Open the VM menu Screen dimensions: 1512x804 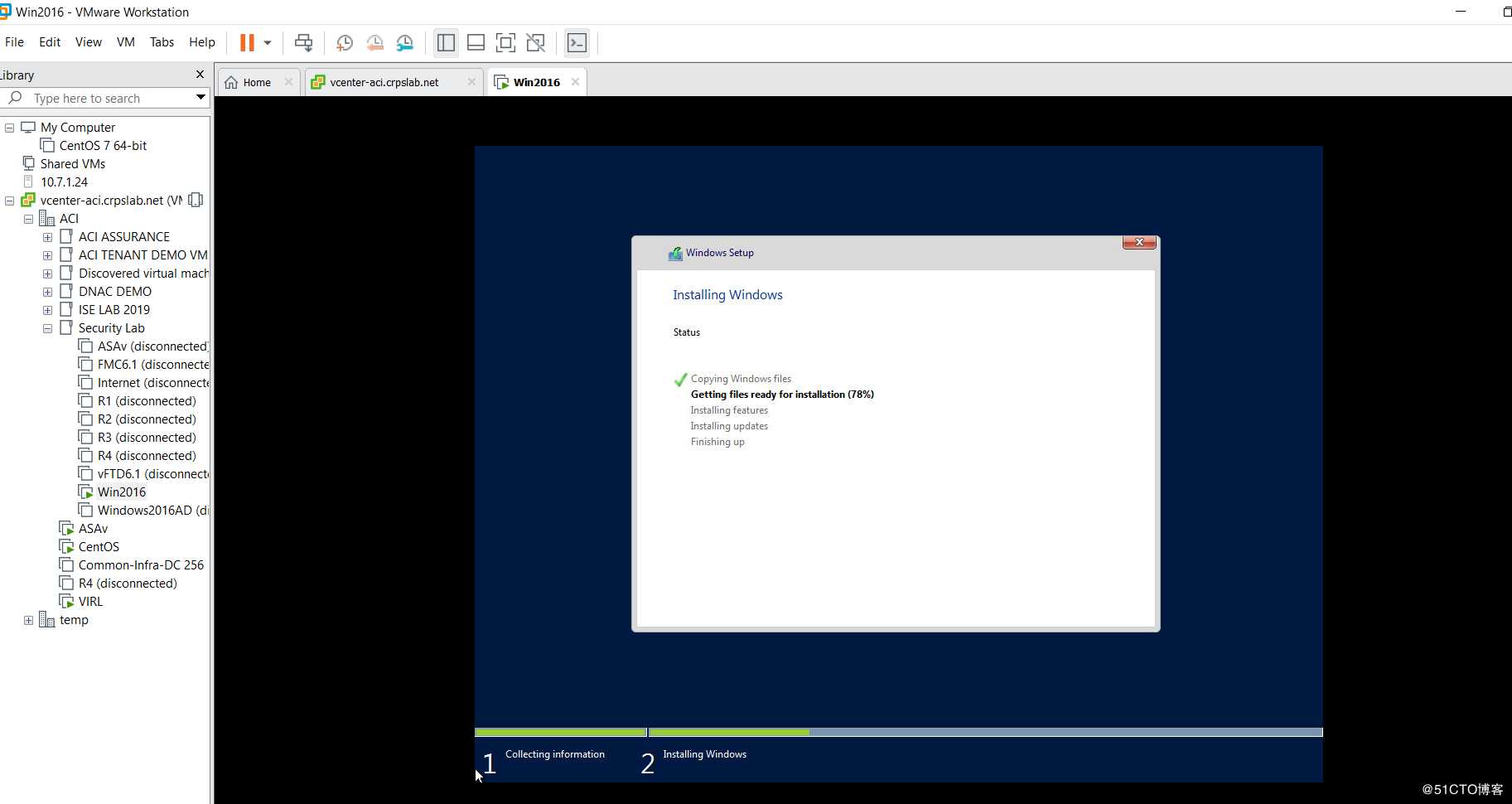pyautogui.click(x=126, y=42)
